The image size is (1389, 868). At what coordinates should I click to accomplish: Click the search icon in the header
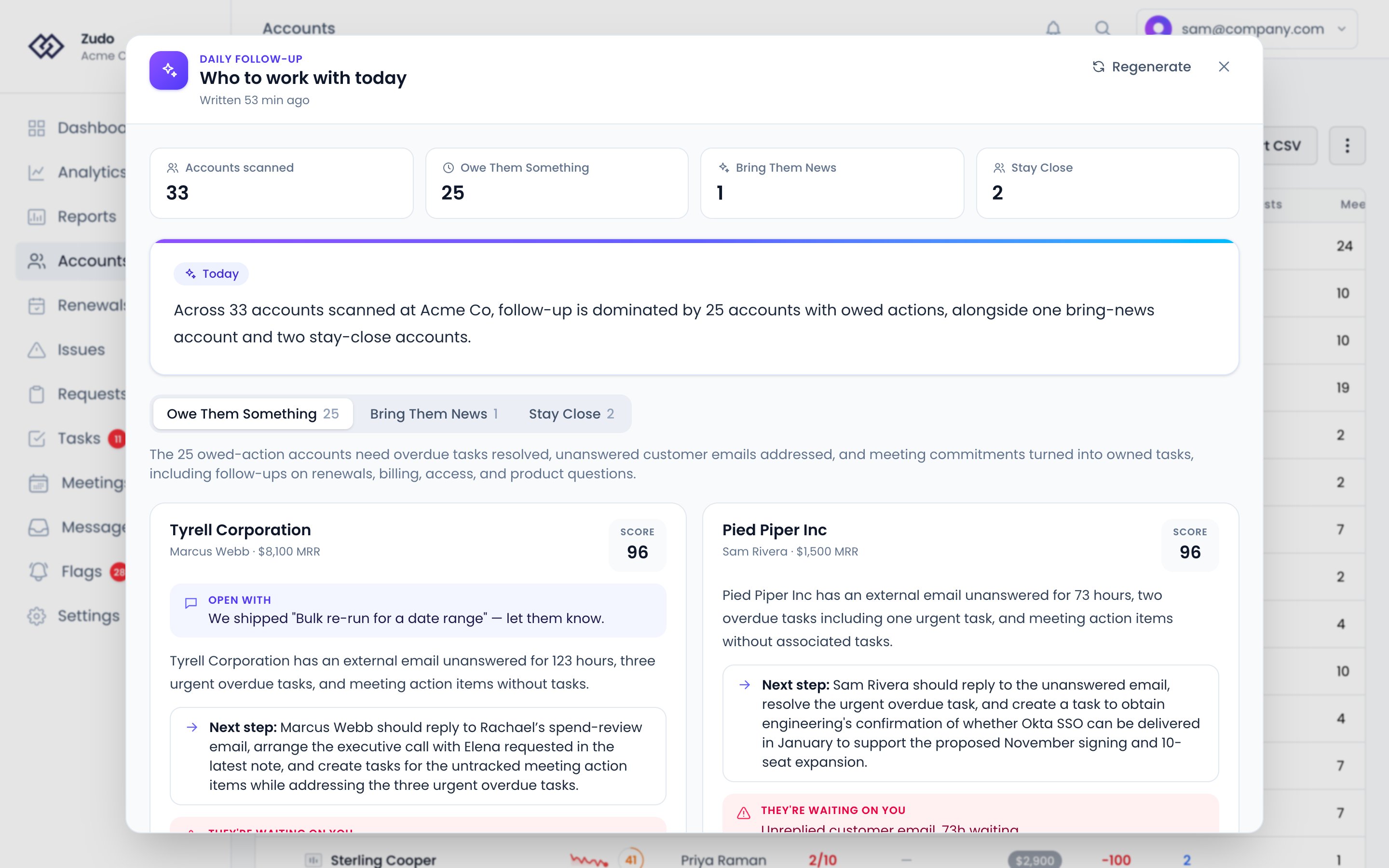pyautogui.click(x=1102, y=28)
